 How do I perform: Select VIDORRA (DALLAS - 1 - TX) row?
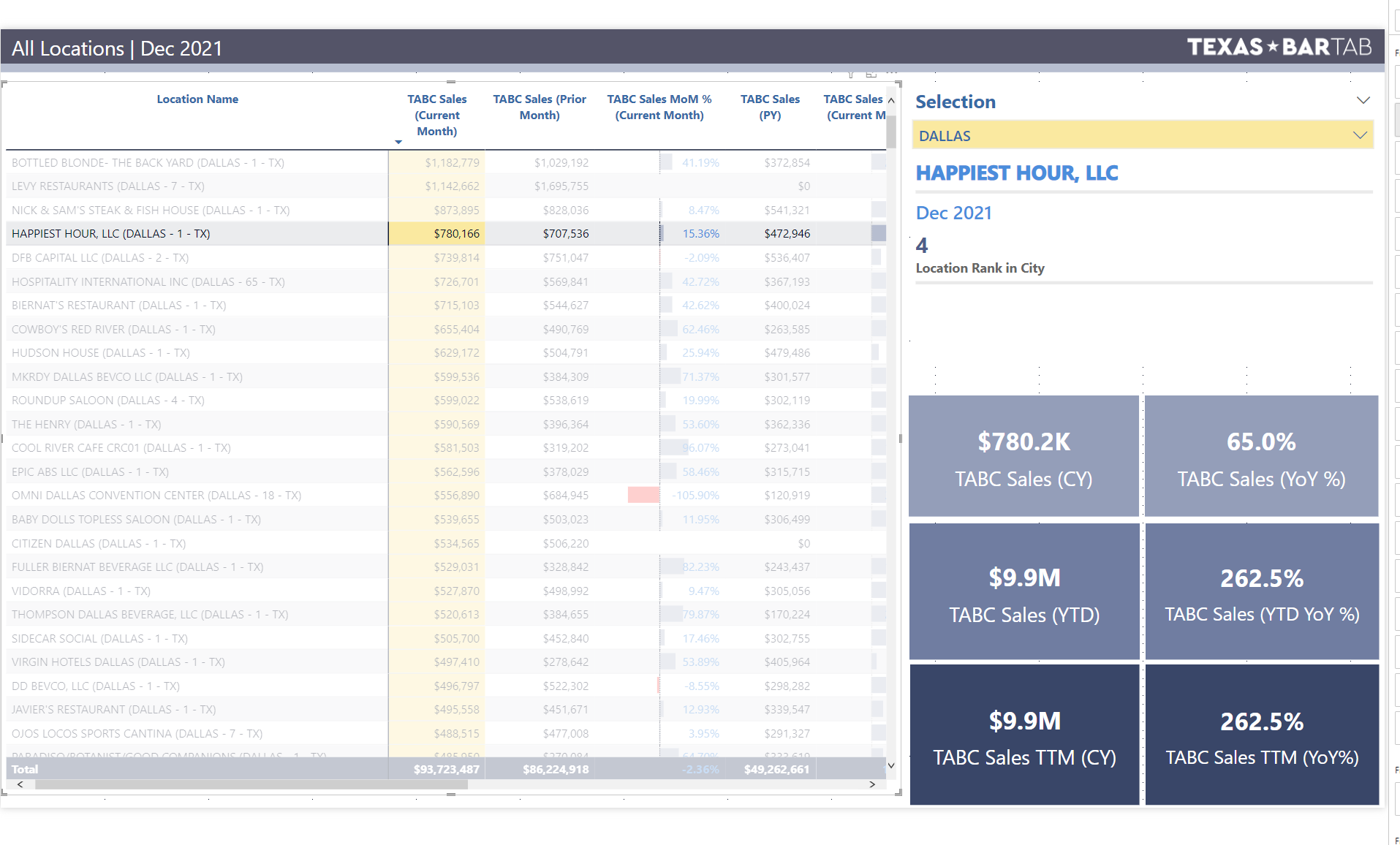[x=446, y=591]
